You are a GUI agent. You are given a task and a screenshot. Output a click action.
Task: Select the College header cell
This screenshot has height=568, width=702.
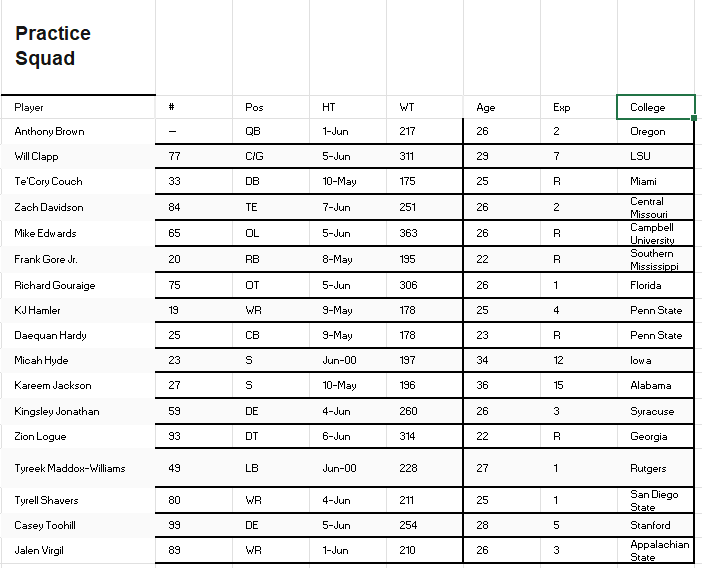pos(655,107)
